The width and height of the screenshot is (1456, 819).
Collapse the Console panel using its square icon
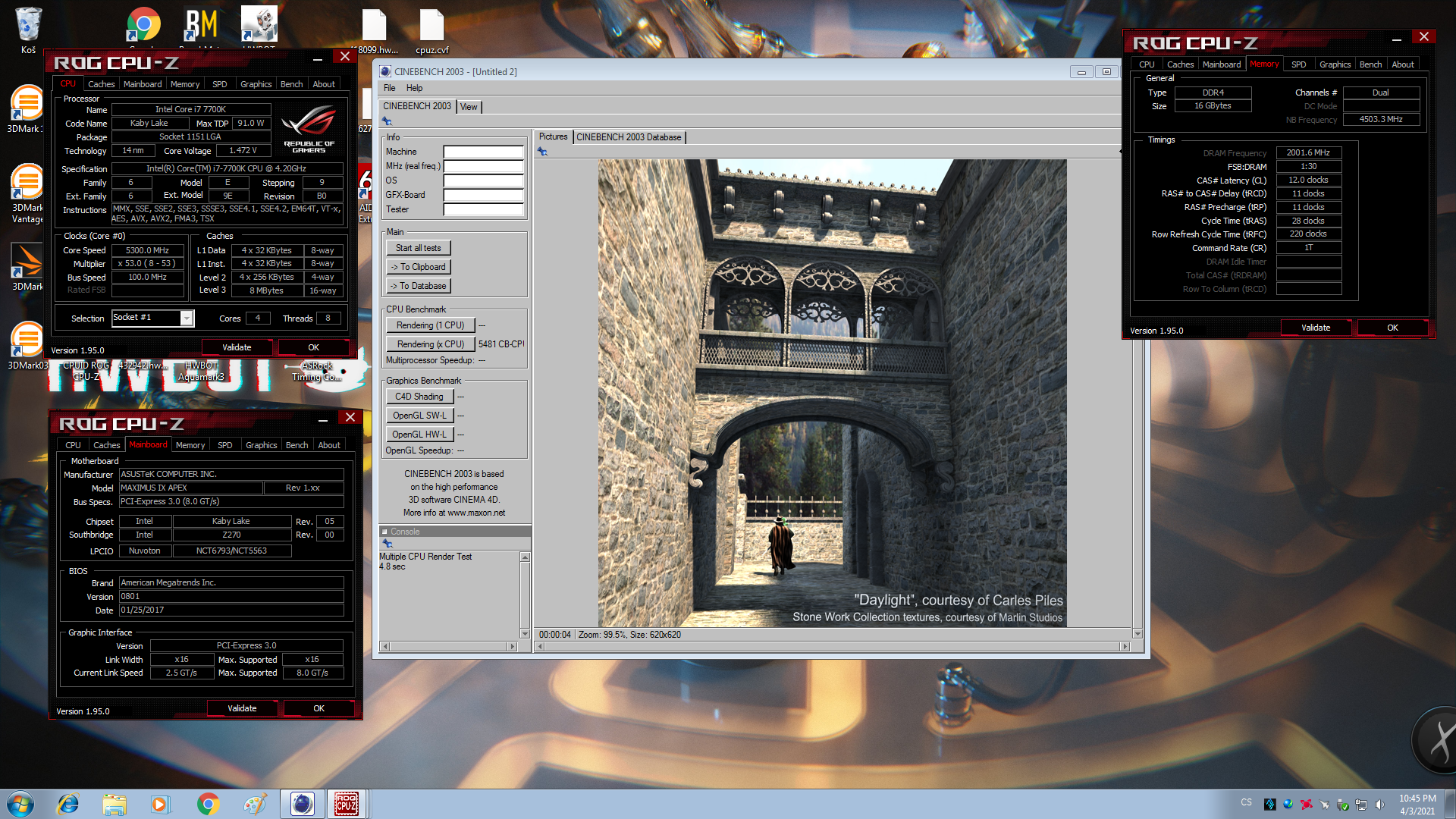click(384, 532)
